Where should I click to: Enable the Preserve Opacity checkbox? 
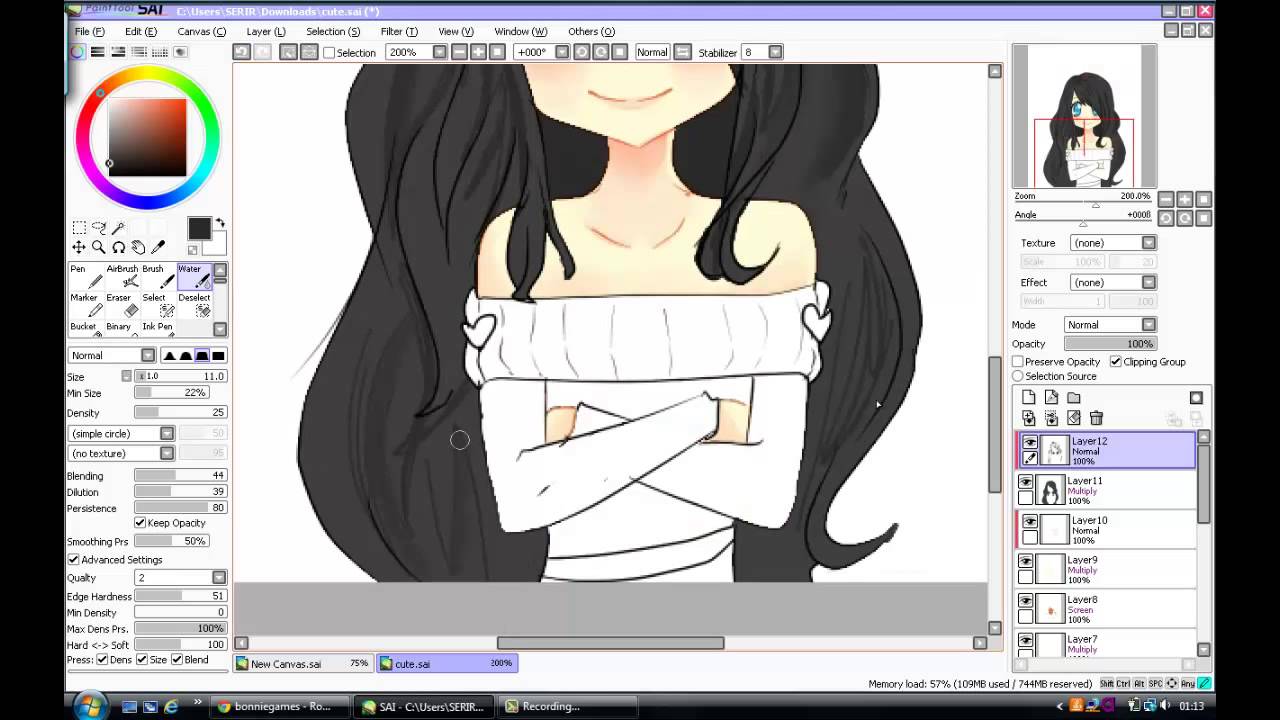coord(1018,362)
